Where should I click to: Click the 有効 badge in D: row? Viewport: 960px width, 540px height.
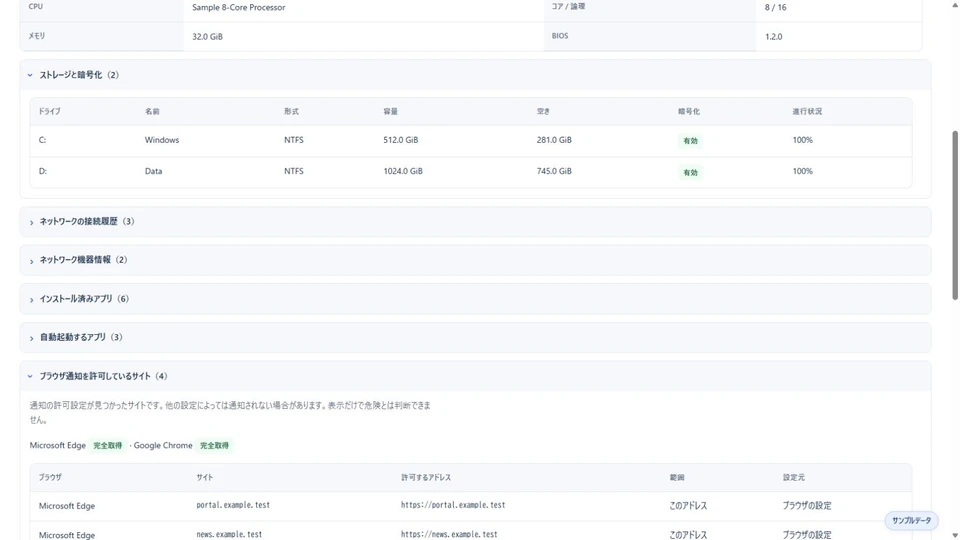[690, 173]
